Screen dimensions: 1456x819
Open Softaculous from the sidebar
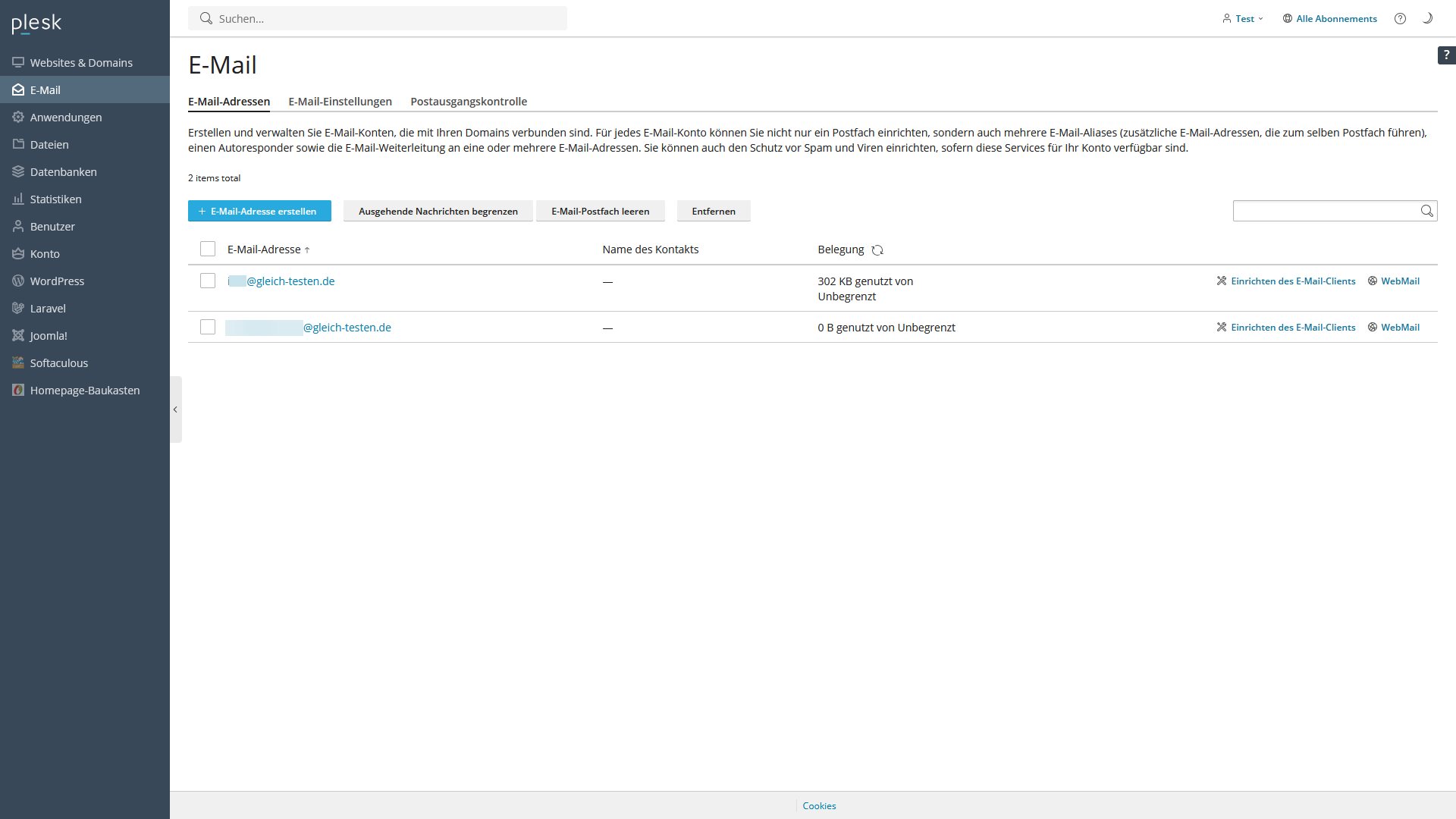coord(58,362)
